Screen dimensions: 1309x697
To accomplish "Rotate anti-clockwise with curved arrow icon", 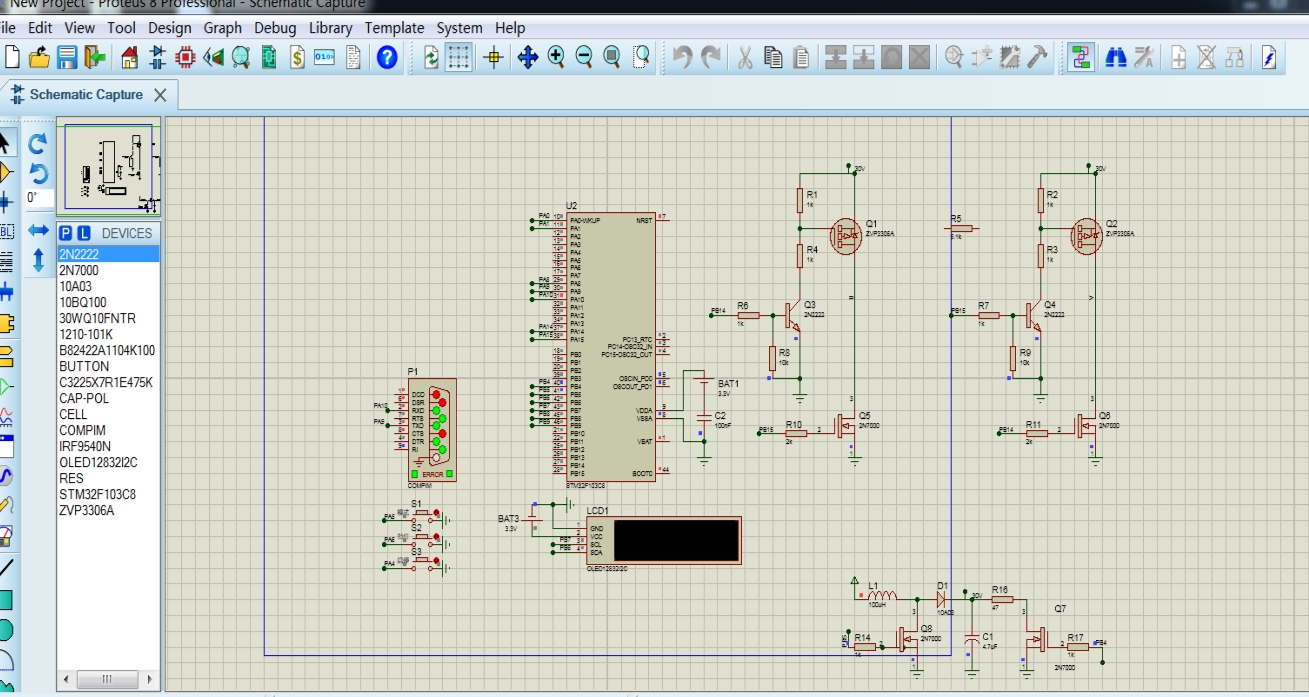I will coord(38,173).
